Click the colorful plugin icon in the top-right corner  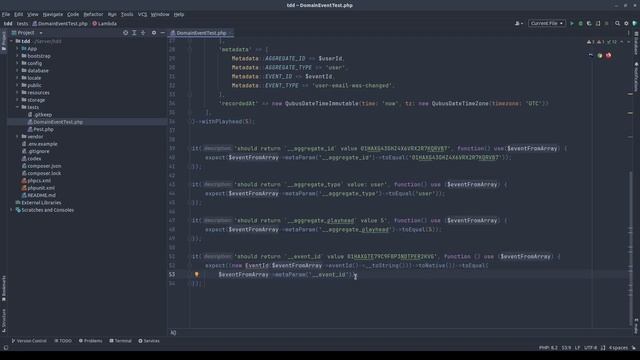[x=634, y=24]
